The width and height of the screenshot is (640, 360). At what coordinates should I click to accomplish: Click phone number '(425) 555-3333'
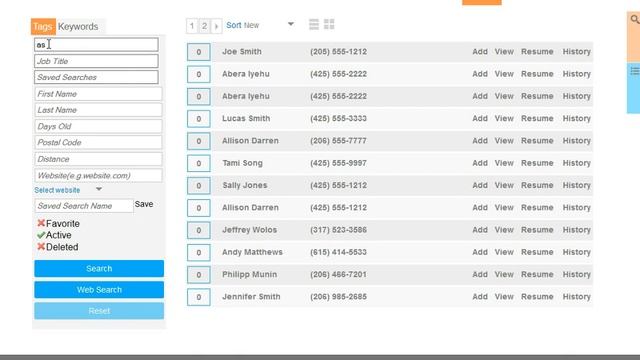click(338, 119)
